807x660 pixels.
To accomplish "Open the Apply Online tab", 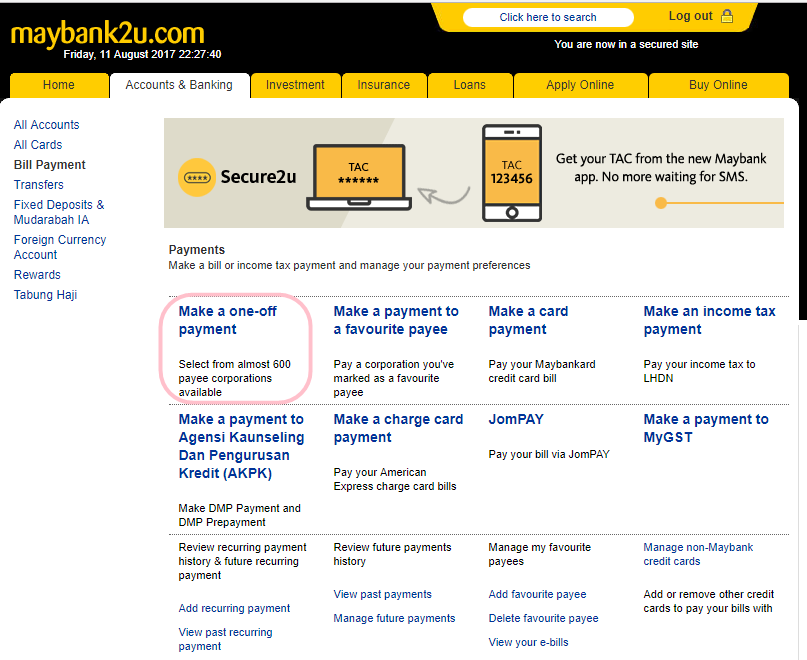I will pos(580,85).
